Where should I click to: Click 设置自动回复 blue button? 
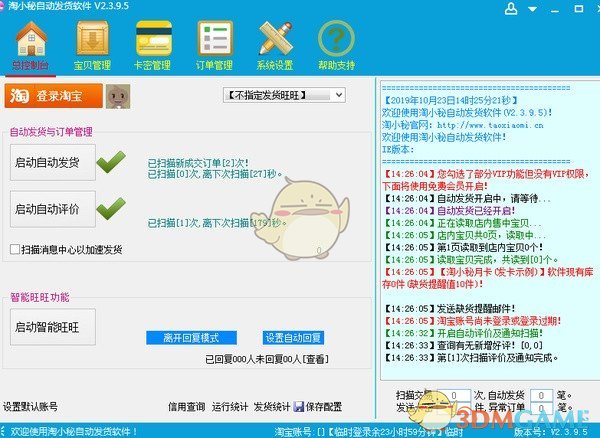click(293, 338)
